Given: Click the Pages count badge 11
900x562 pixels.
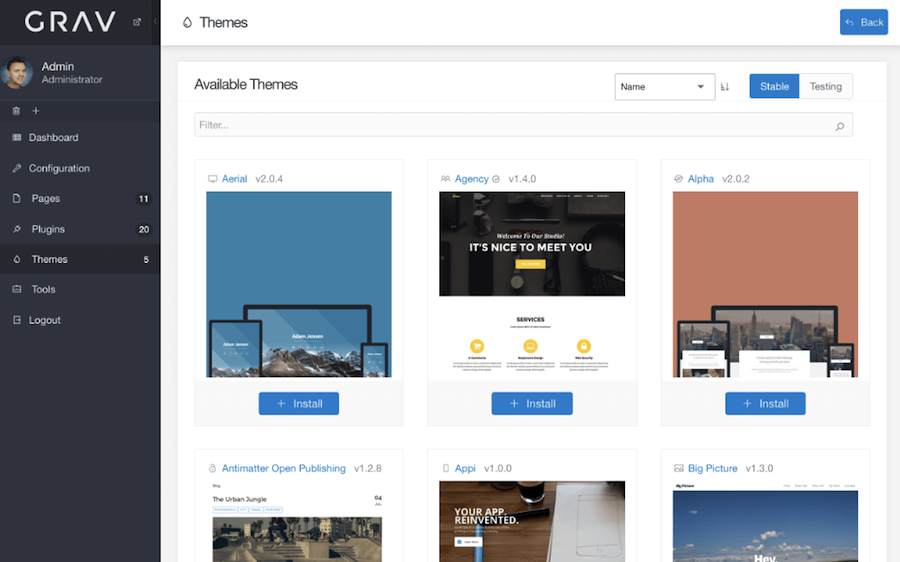Looking at the screenshot, I should coord(143,199).
